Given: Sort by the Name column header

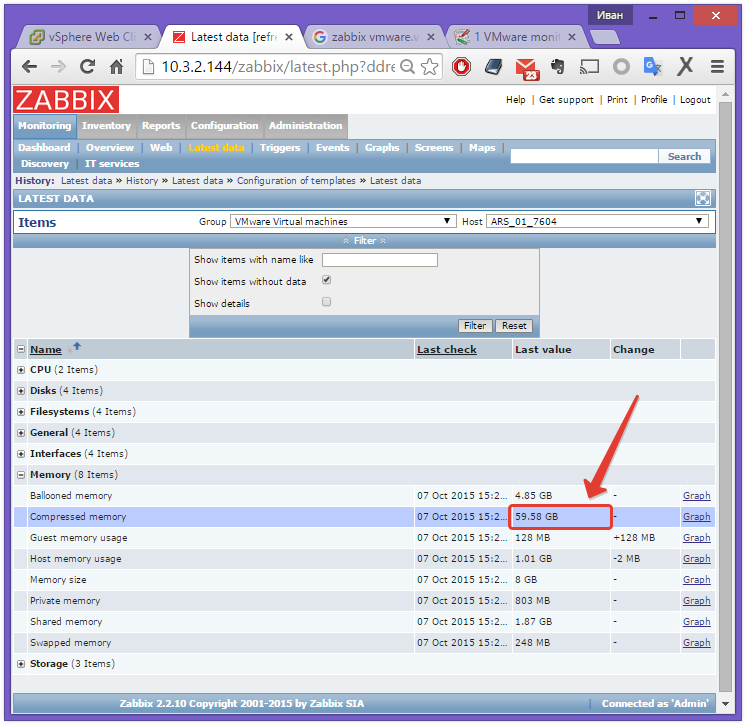Looking at the screenshot, I should tap(46, 350).
